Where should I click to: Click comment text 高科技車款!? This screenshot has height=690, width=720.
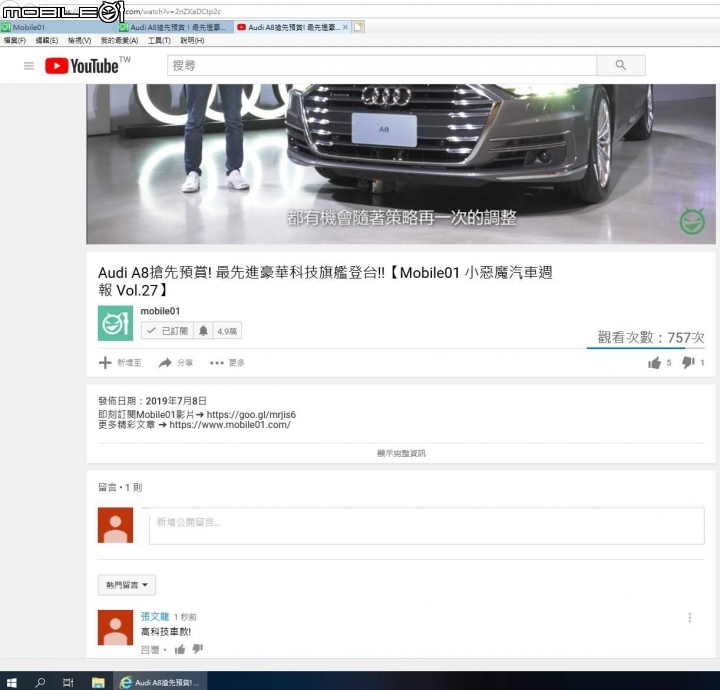[x=166, y=632]
